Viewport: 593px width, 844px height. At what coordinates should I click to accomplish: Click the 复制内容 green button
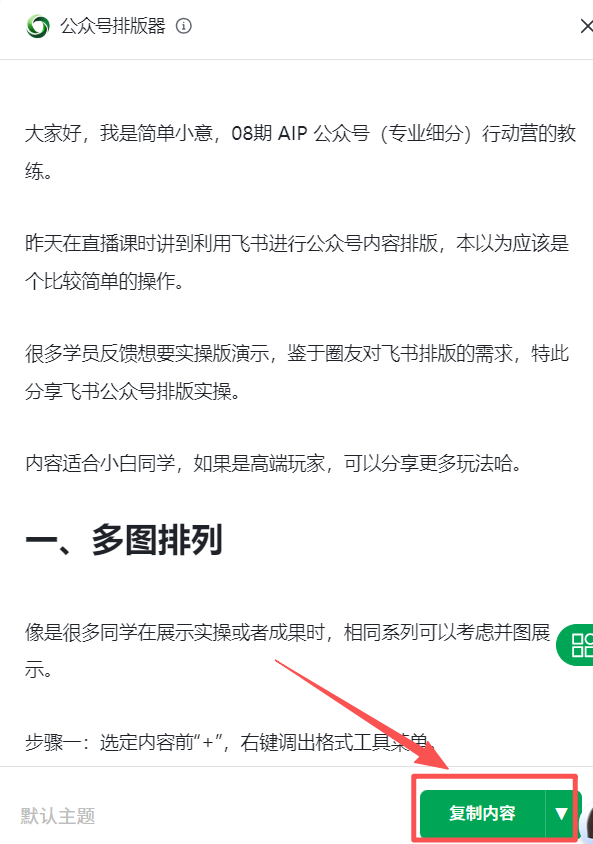pyautogui.click(x=483, y=813)
